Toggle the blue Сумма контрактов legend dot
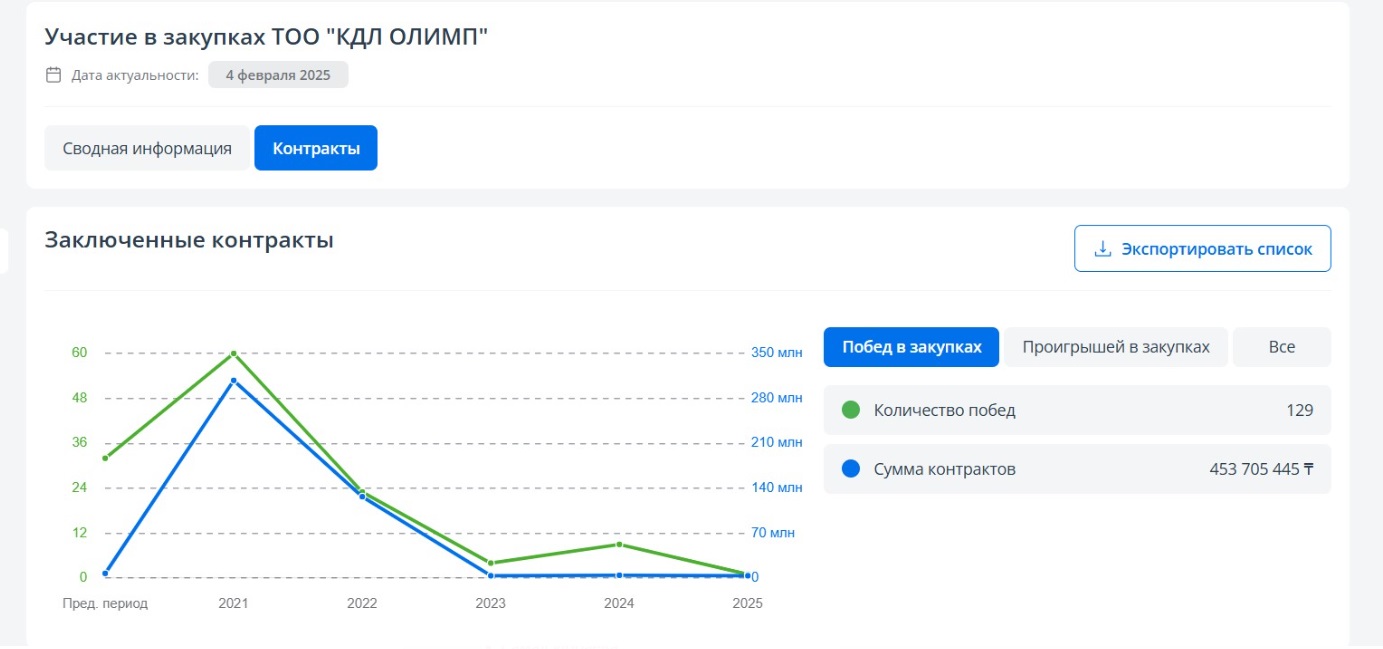1383x649 pixels. tap(851, 468)
